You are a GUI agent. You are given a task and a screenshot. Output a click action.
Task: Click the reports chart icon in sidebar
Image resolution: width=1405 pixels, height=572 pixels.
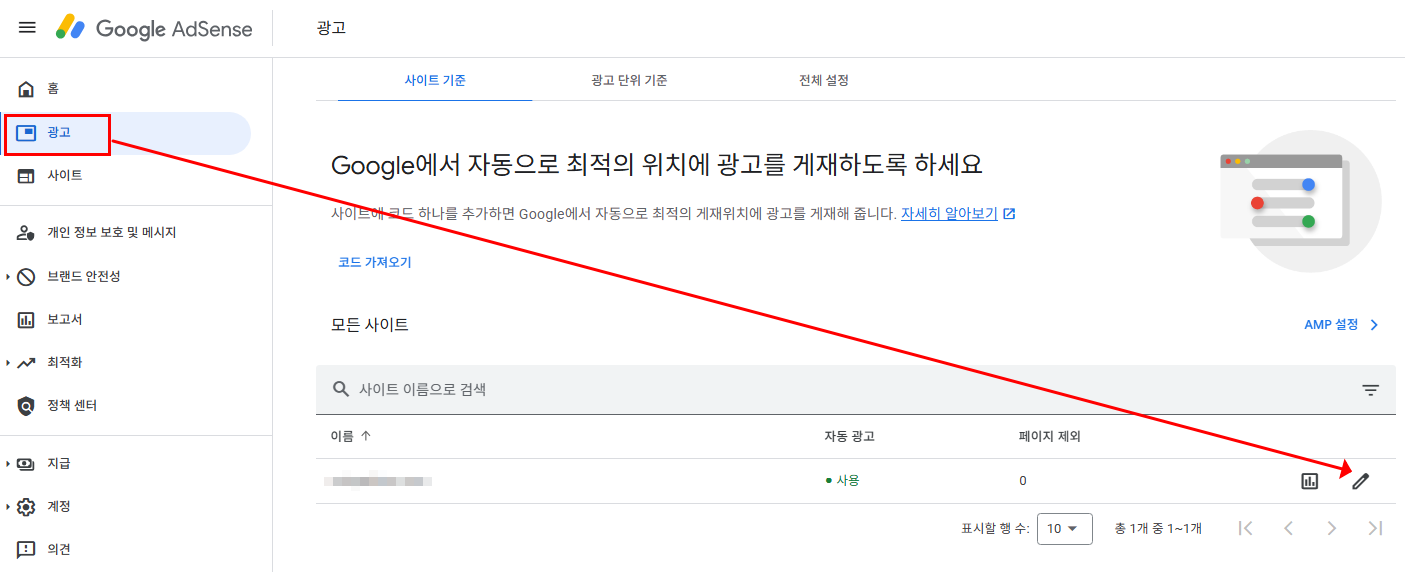tap(27, 320)
